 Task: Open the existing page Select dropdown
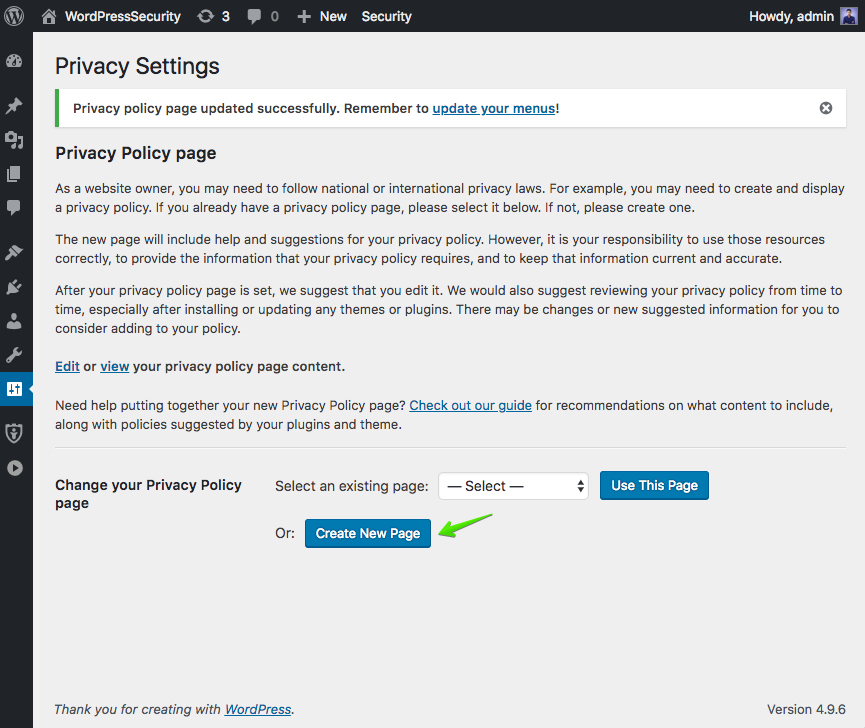514,486
